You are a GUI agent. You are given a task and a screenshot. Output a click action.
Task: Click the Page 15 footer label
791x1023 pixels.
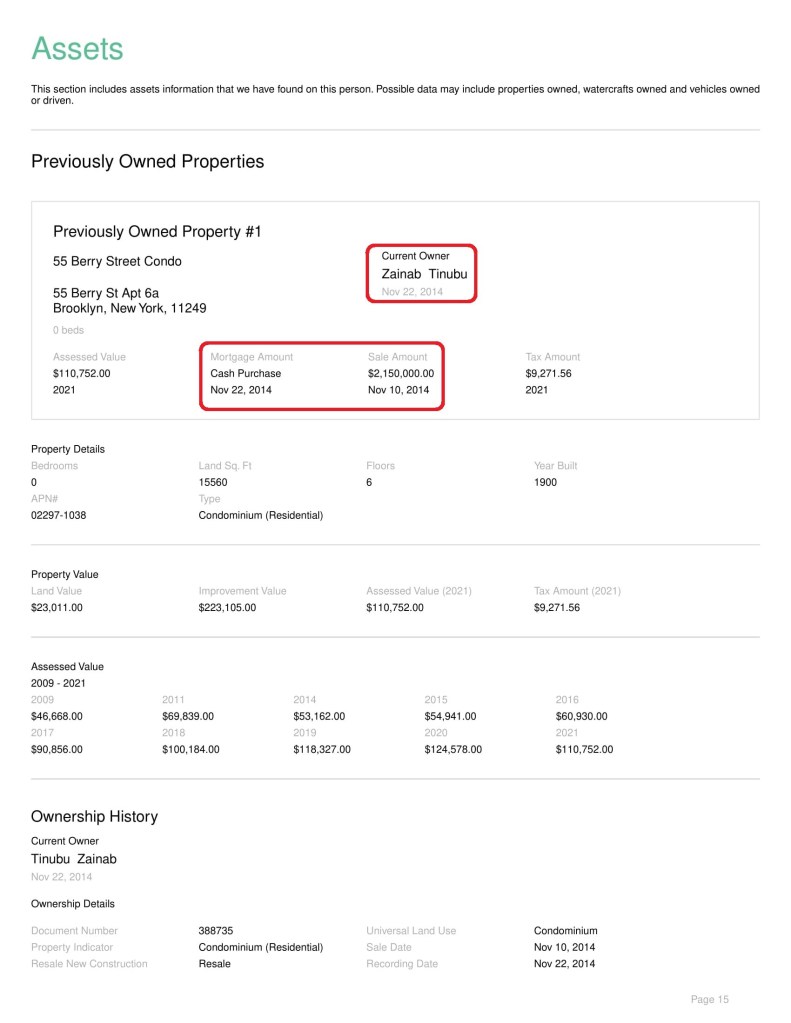[x=709, y=999]
